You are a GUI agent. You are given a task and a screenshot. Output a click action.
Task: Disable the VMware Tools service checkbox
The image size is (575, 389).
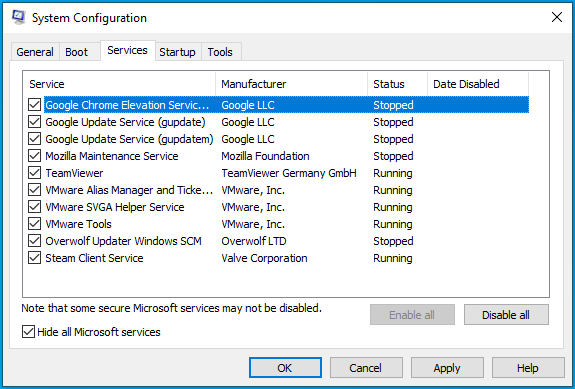pyautogui.click(x=34, y=224)
